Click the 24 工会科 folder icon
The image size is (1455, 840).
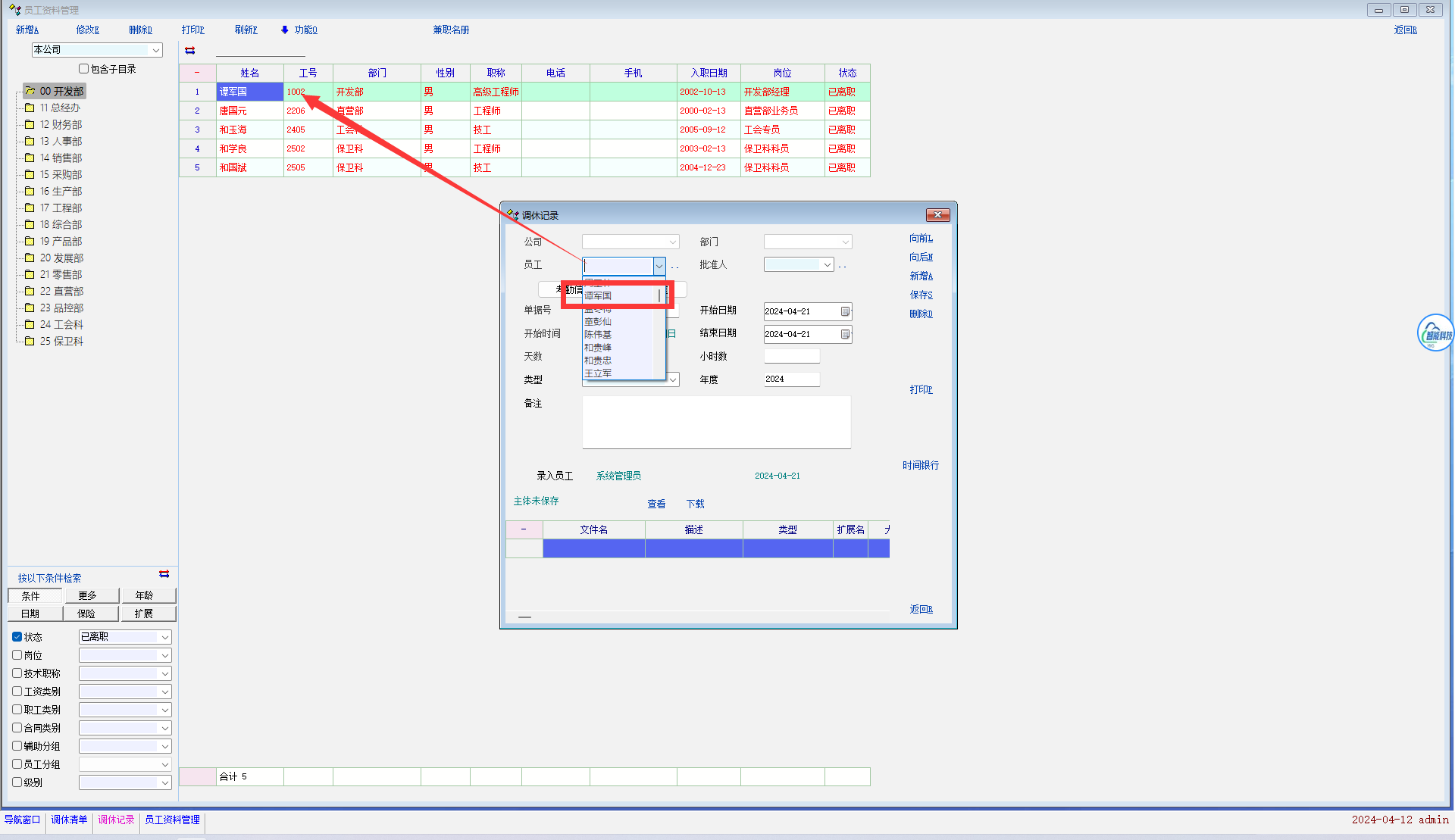click(30, 324)
